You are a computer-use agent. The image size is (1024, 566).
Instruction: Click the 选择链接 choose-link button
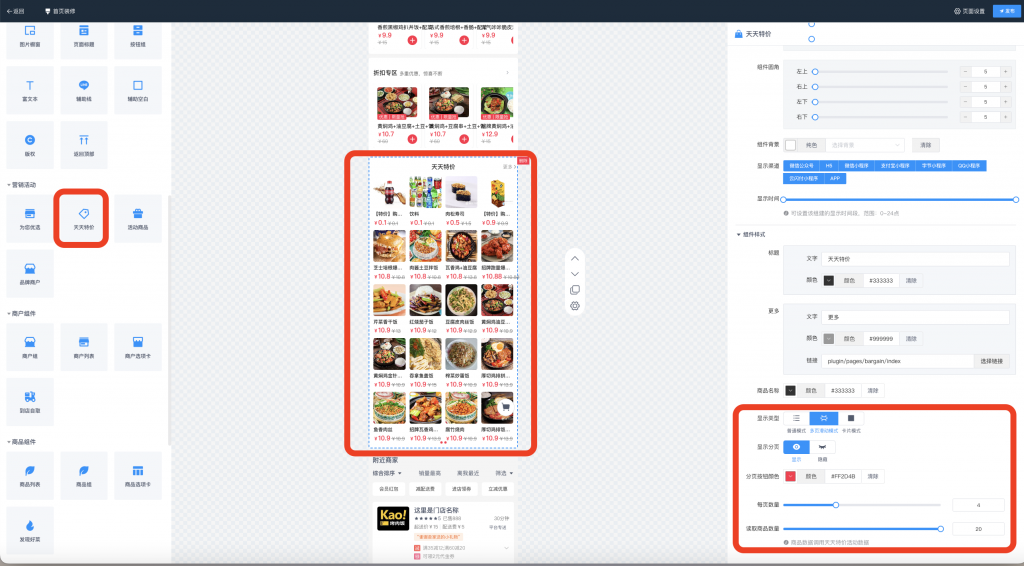point(991,361)
